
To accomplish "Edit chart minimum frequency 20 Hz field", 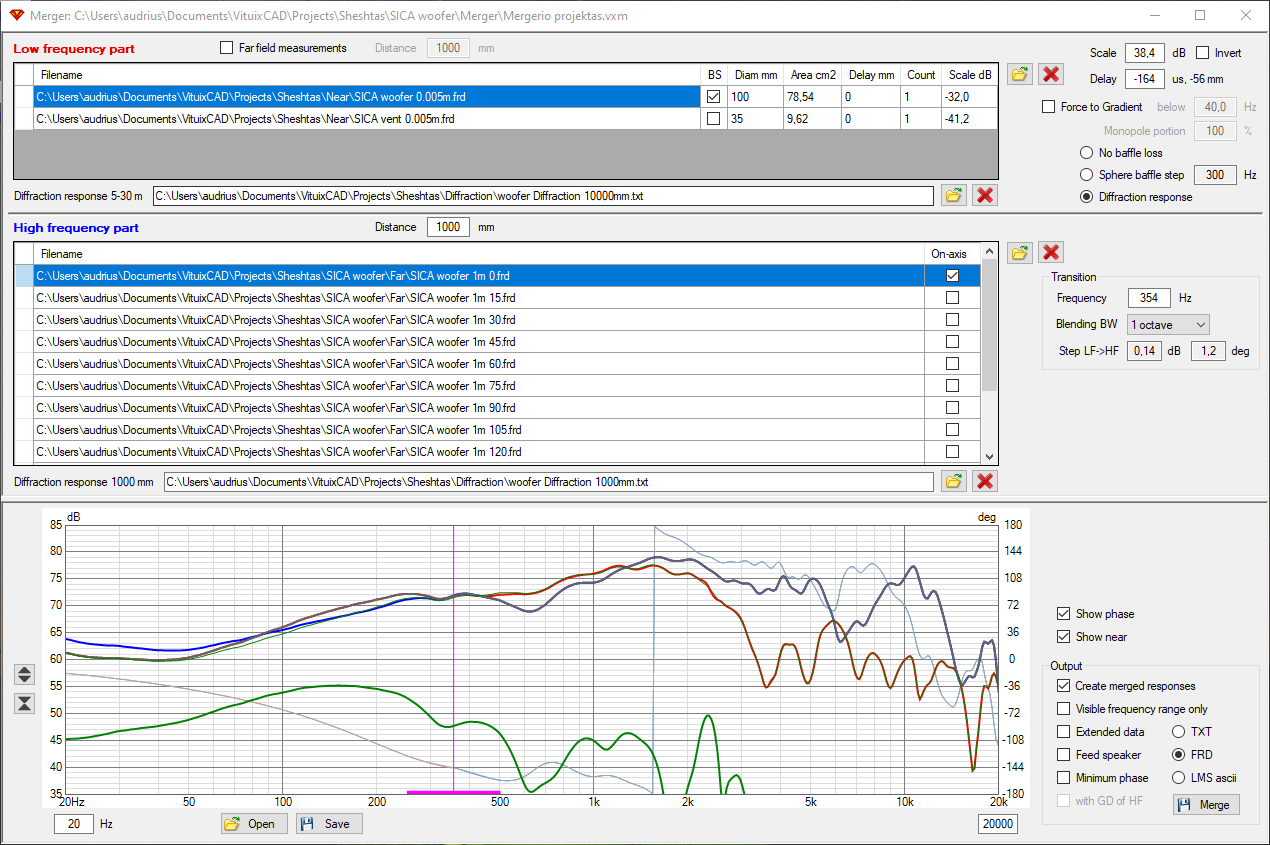I will (x=73, y=824).
